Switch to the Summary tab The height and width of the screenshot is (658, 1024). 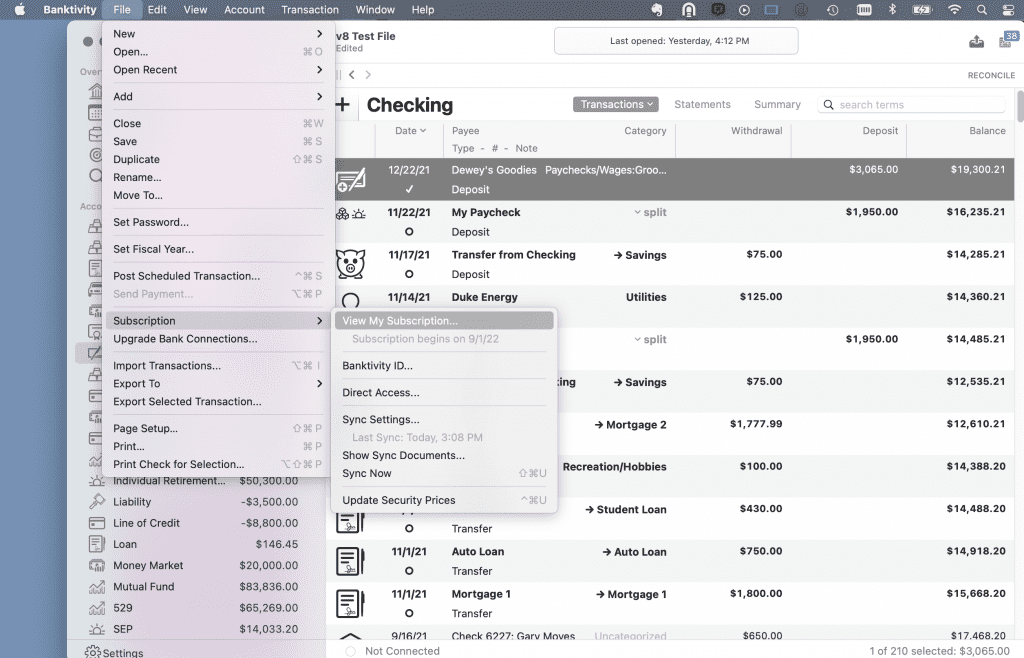click(x=777, y=104)
